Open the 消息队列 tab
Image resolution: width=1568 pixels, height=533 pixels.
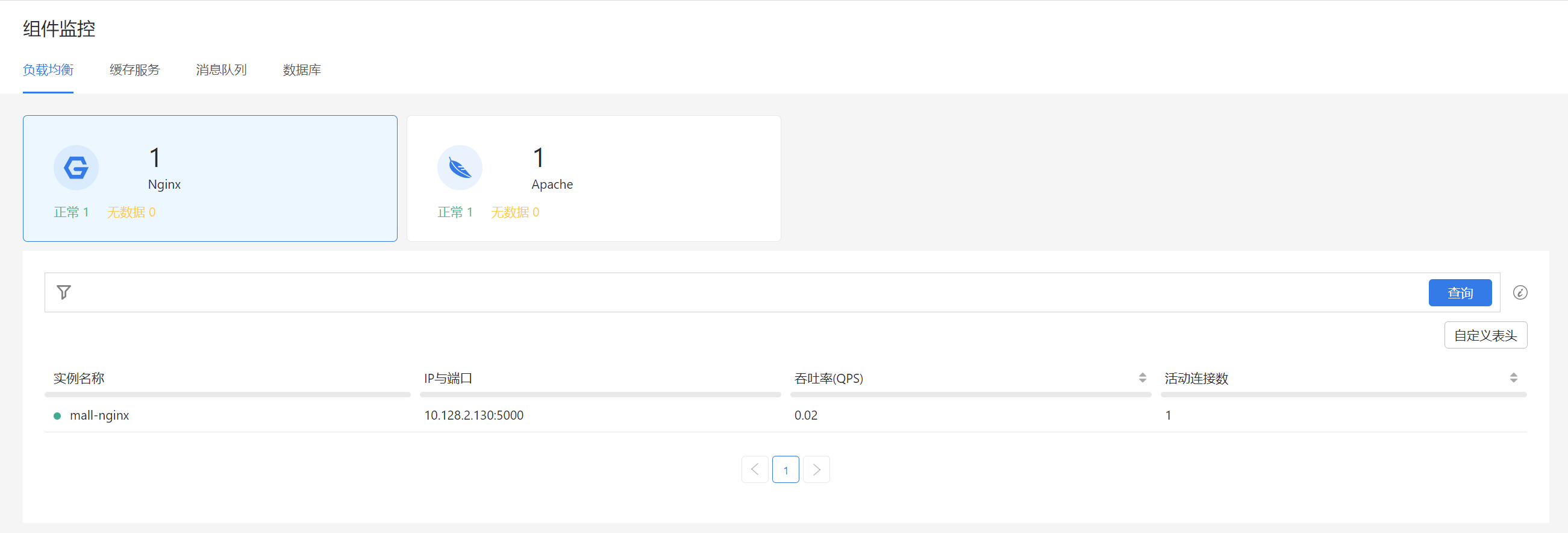pyautogui.click(x=221, y=70)
